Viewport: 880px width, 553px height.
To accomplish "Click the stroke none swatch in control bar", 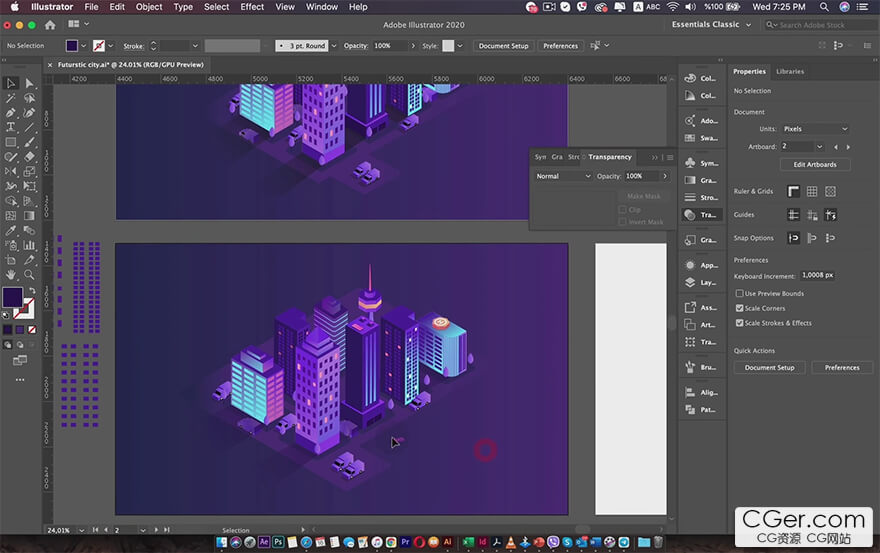I will (99, 46).
